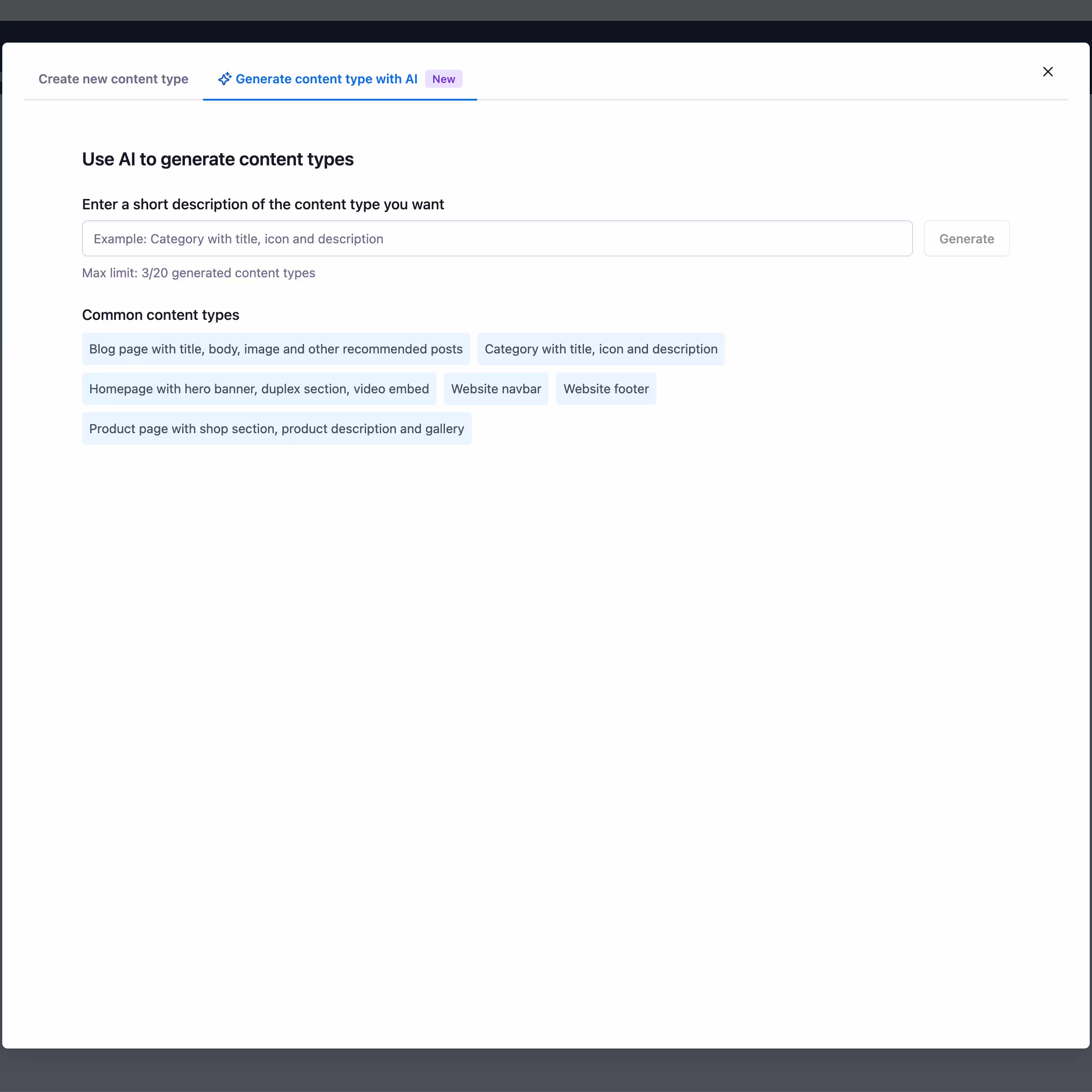Select the Website footer chip
Image resolution: width=1092 pixels, height=1092 pixels.
[606, 389]
